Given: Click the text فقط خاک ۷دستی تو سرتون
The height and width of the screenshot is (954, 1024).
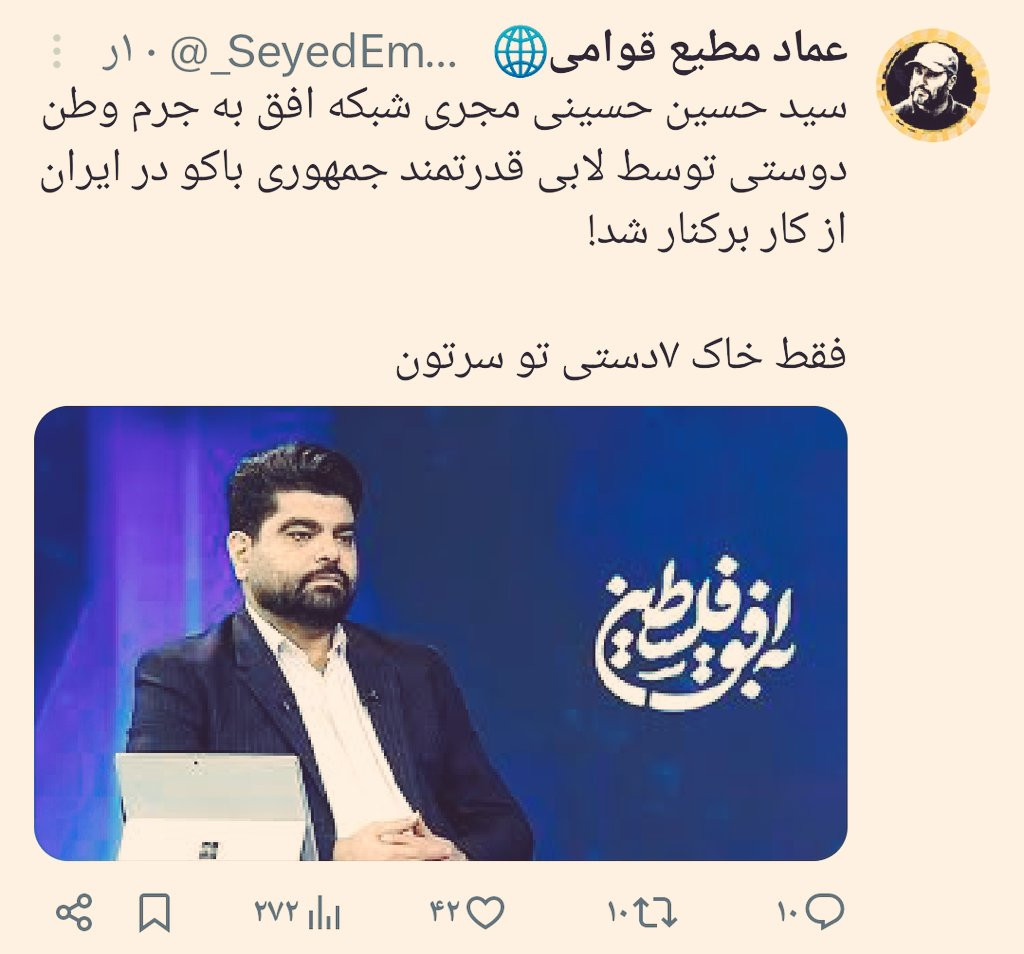Looking at the screenshot, I should [x=620, y=357].
